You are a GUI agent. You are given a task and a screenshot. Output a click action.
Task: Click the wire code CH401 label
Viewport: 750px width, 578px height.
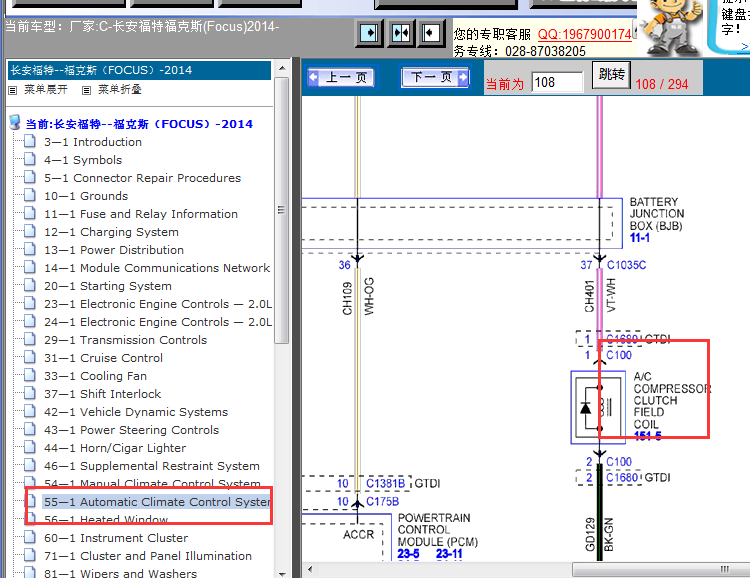point(589,297)
